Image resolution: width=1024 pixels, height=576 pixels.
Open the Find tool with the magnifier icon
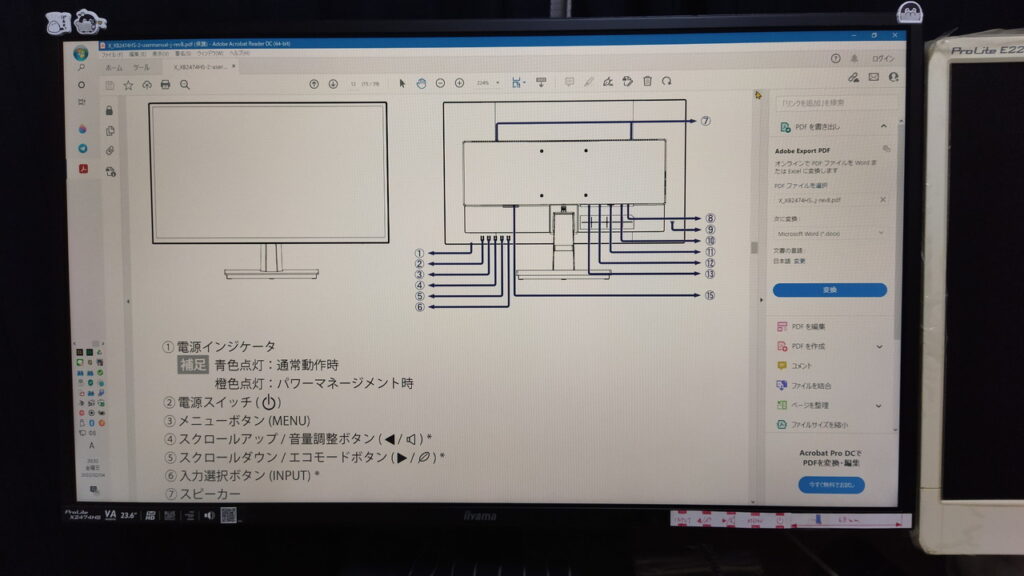click(184, 83)
